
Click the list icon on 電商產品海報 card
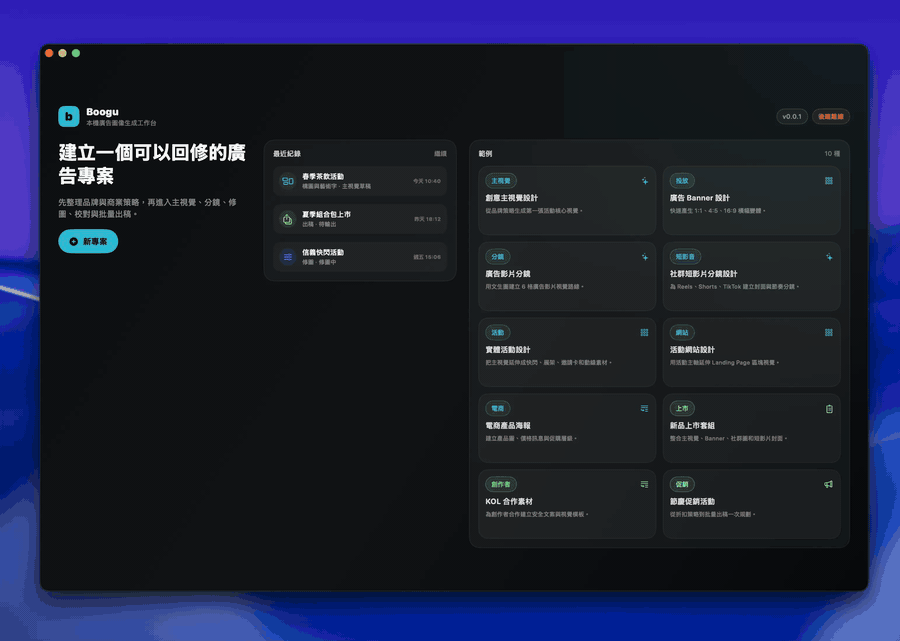pos(645,409)
